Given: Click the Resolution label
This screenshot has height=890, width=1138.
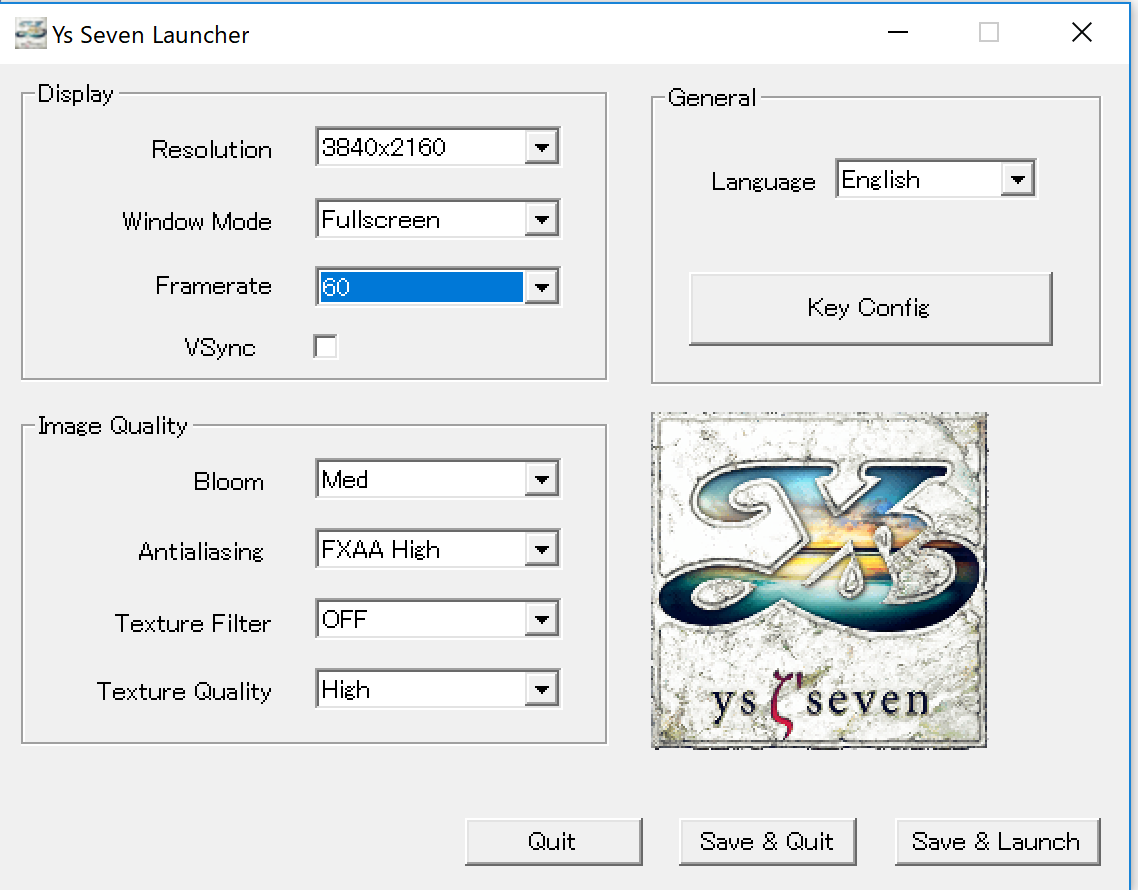Looking at the screenshot, I should [212, 150].
